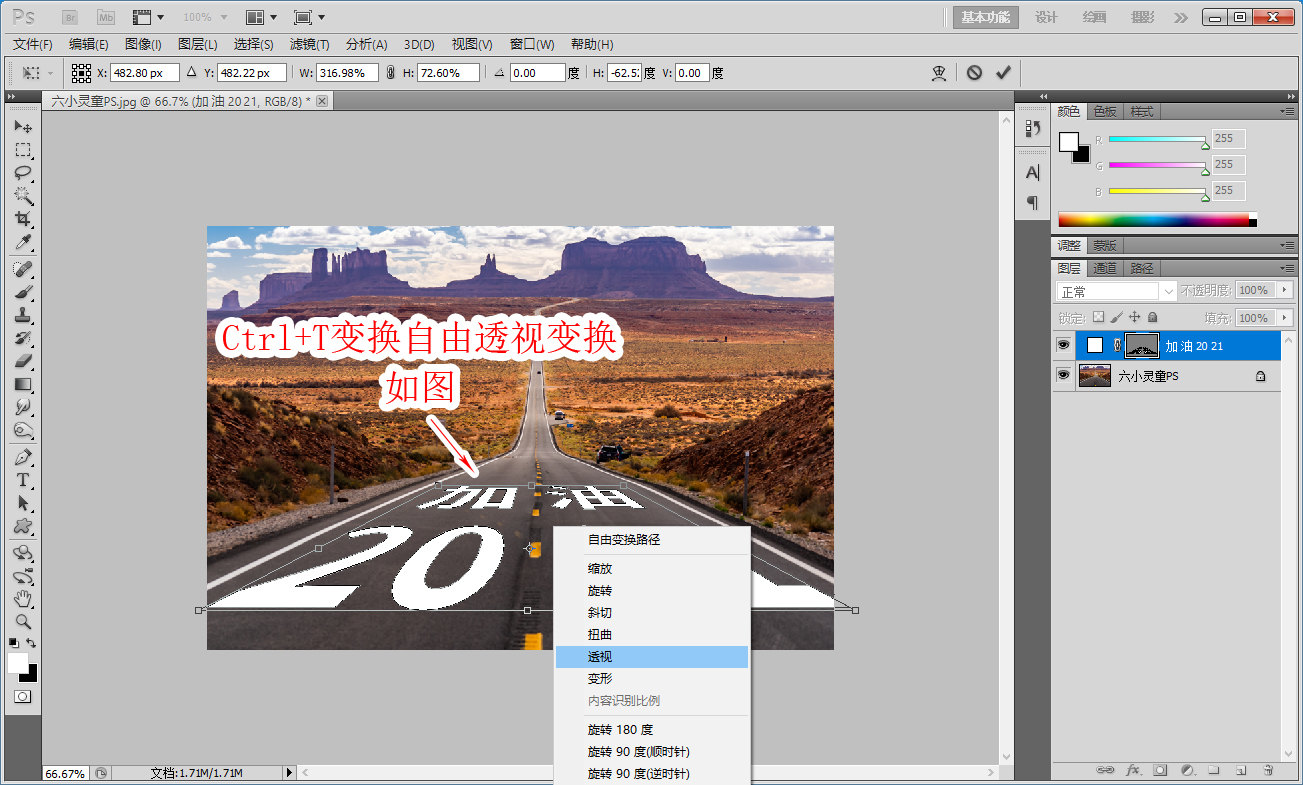Select the Healing Brush tool
1303x785 pixels.
[23, 269]
